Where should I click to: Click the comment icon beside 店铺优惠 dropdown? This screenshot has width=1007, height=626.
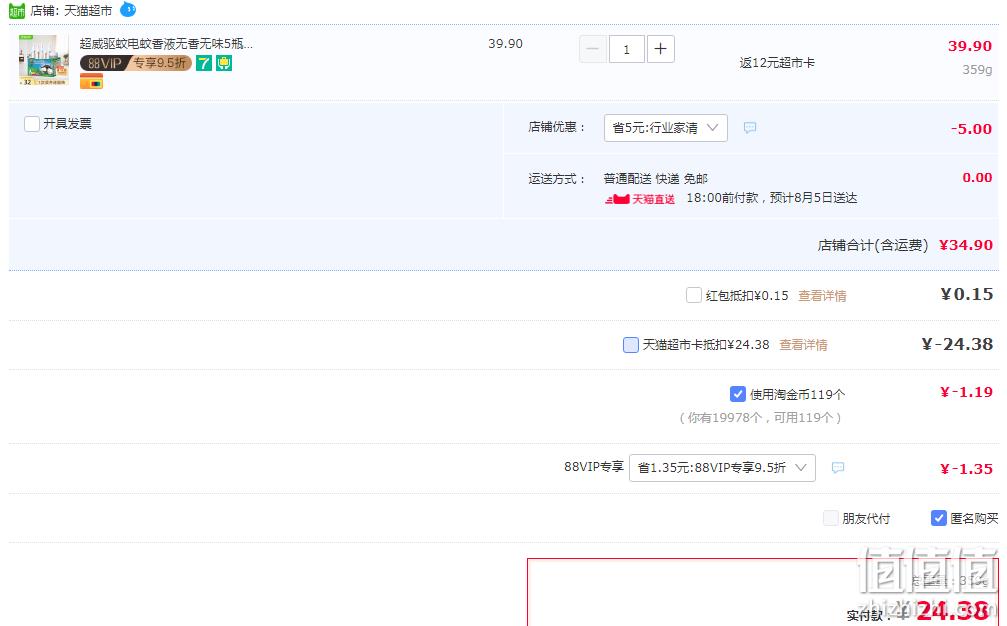(749, 128)
